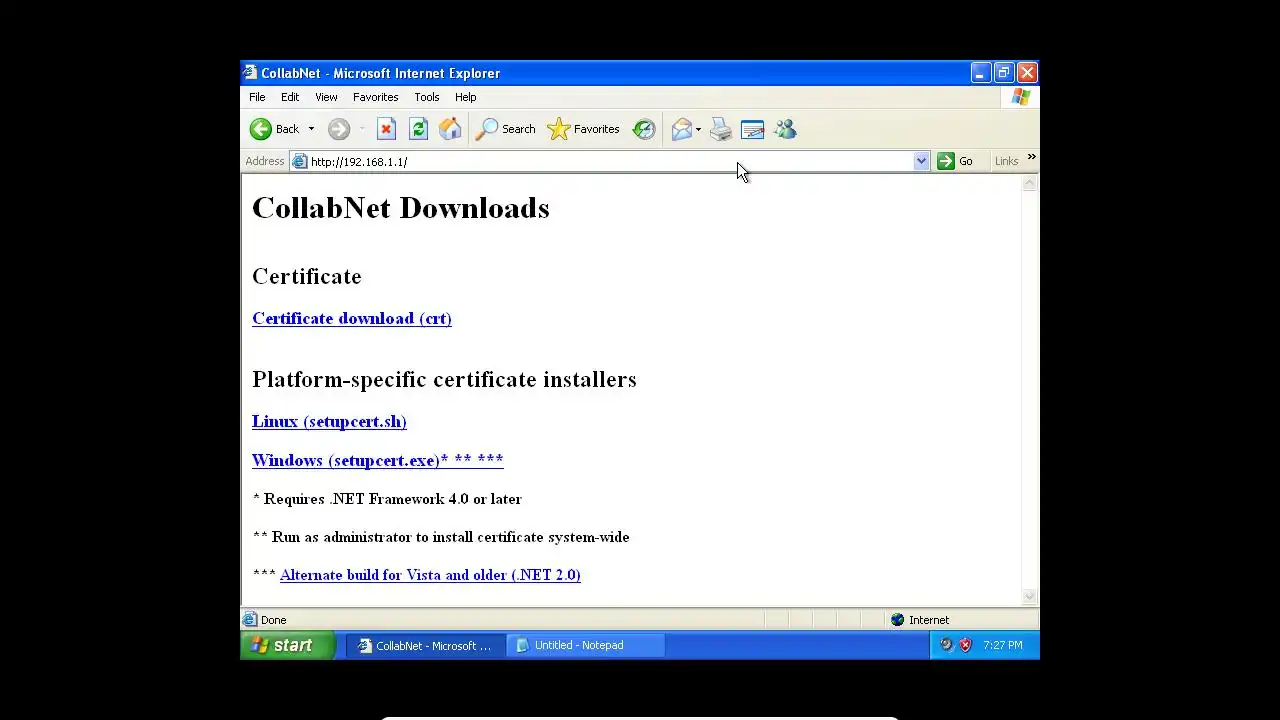Expand the Links toolbar chevron
This screenshot has width=1280, height=720.
pyautogui.click(x=1031, y=157)
